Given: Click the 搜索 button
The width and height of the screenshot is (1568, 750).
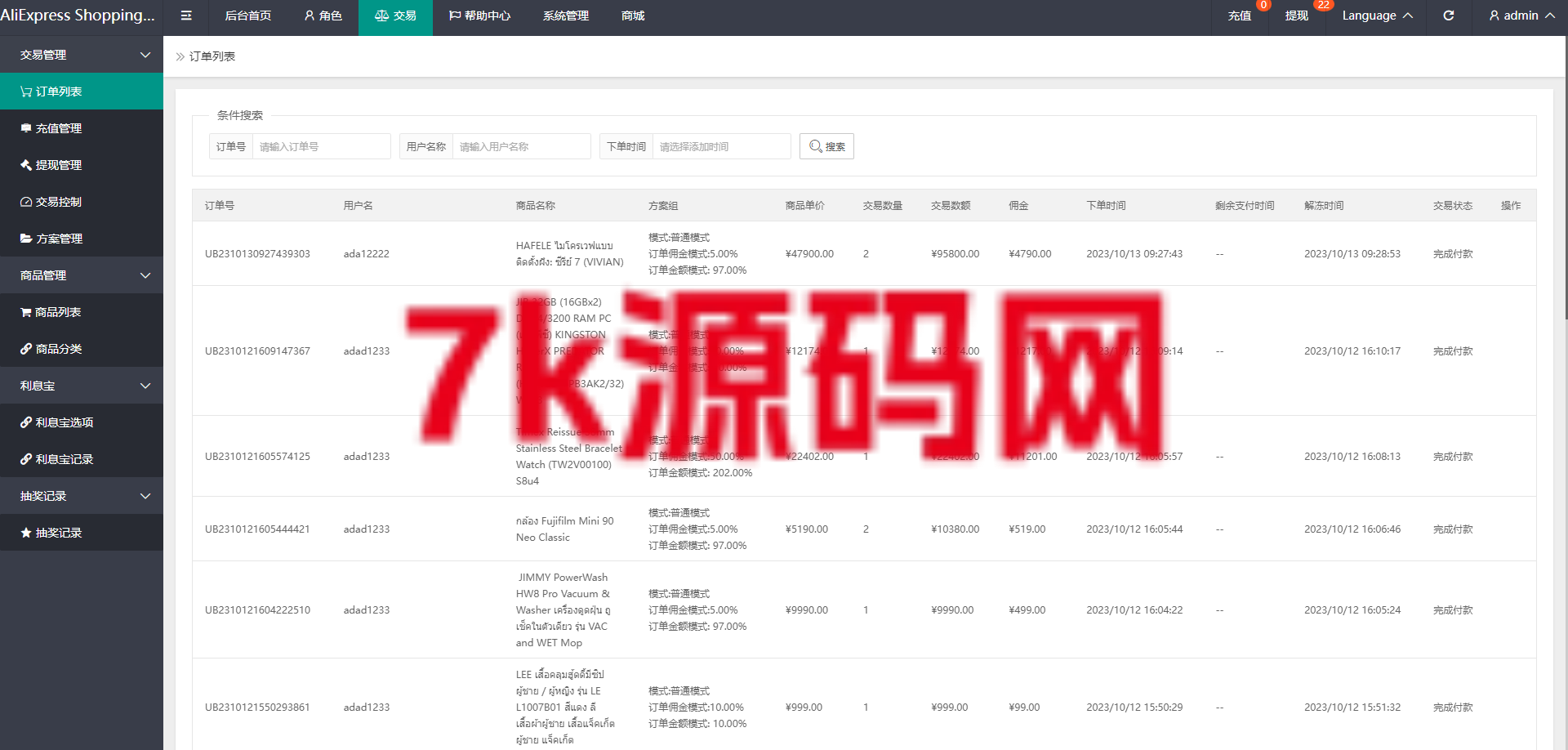Looking at the screenshot, I should pyautogui.click(x=826, y=146).
